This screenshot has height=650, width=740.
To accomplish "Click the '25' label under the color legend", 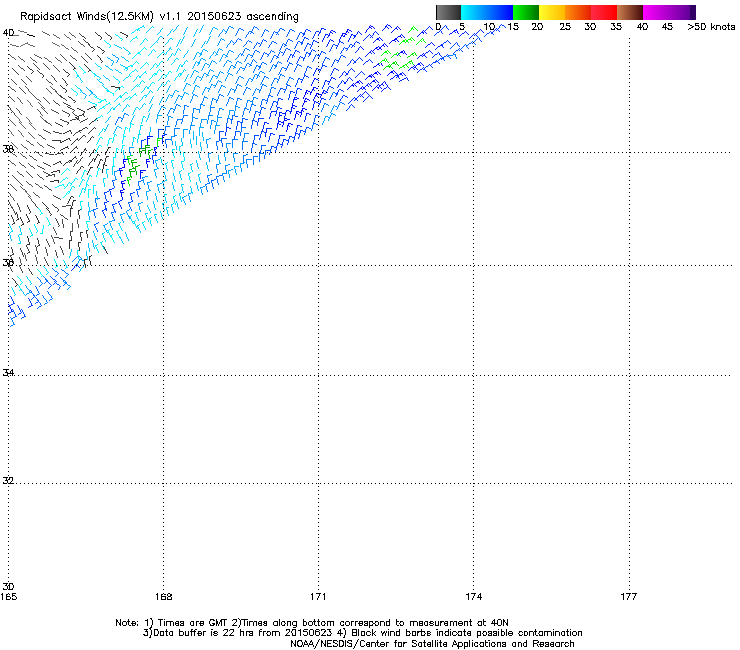I will tap(565, 27).
